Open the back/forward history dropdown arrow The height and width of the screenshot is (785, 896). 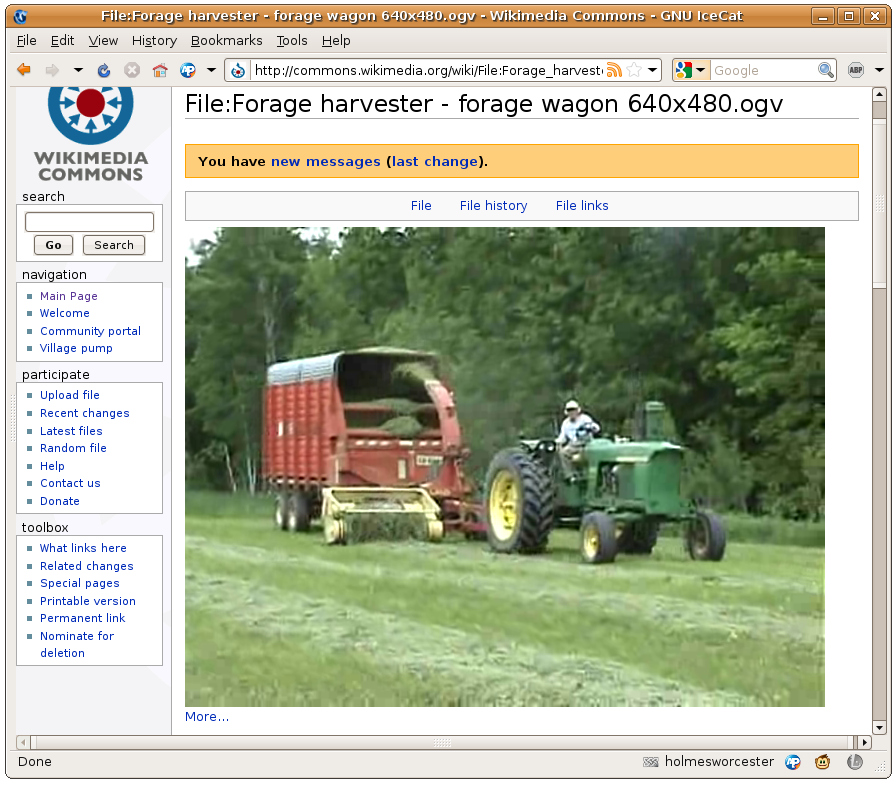[x=78, y=70]
